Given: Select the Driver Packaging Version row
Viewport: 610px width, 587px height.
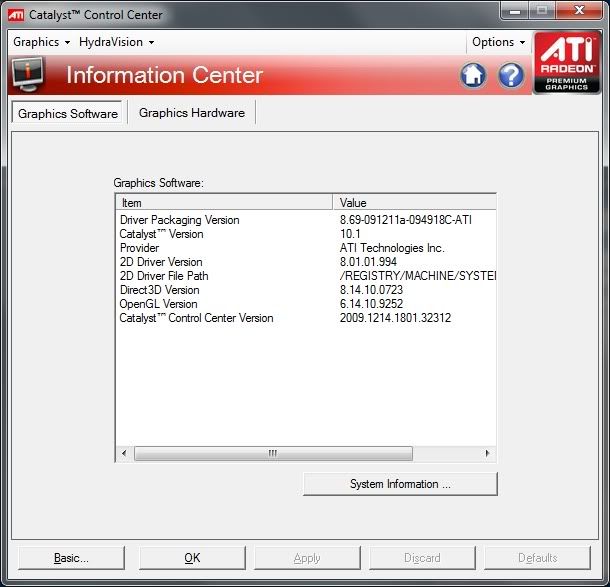Looking at the screenshot, I should tap(306, 220).
